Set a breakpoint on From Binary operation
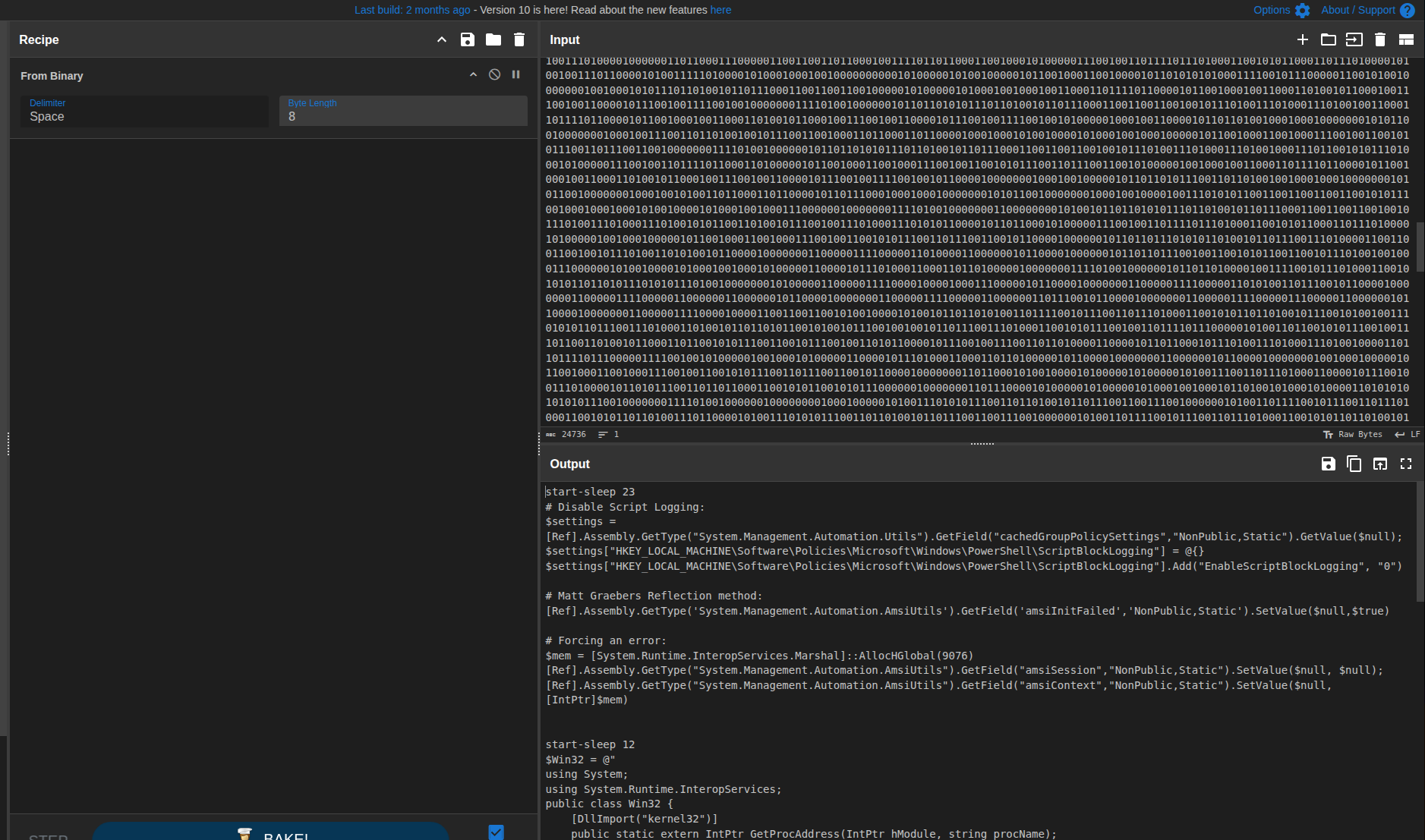Screen dimensions: 1425x840 point(515,74)
